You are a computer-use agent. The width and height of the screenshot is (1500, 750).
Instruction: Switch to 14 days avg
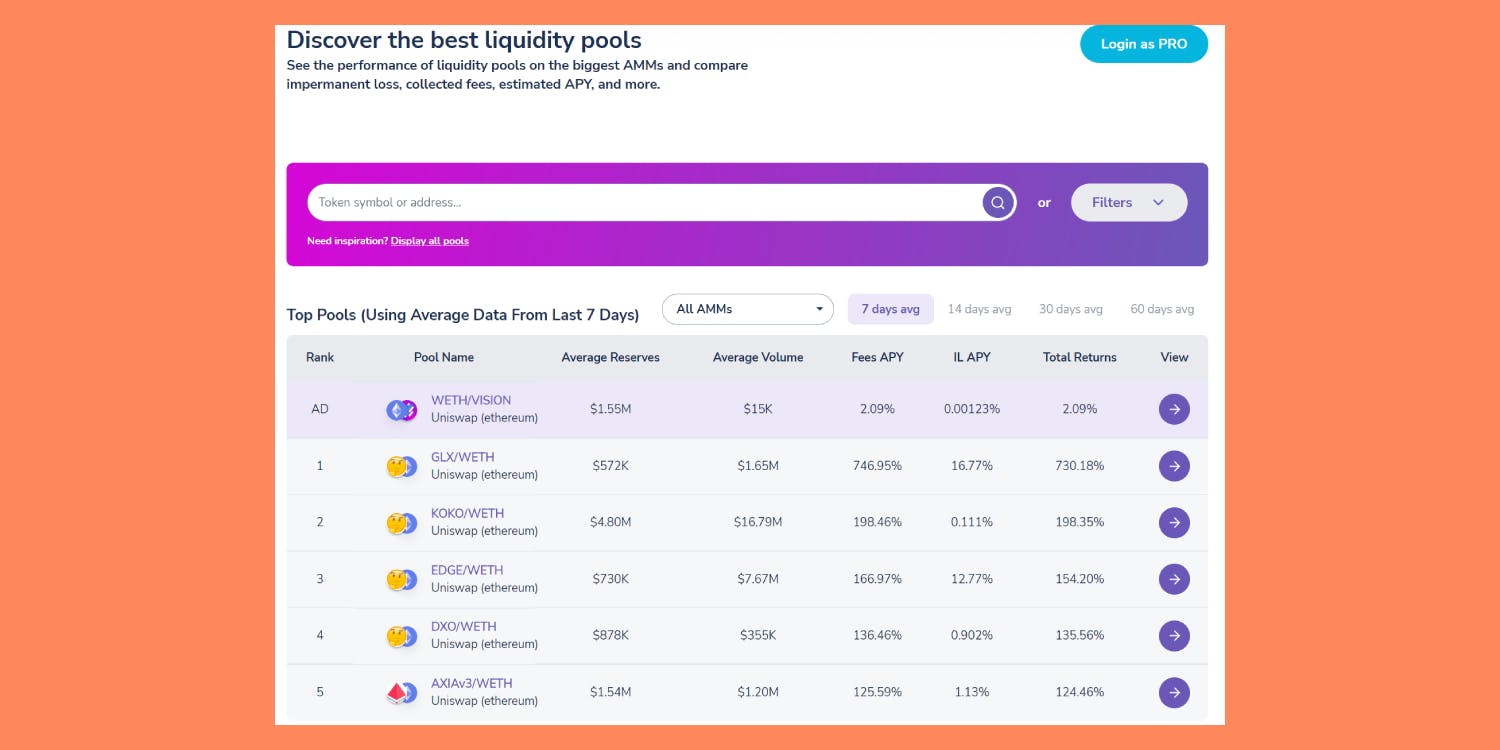pyautogui.click(x=979, y=309)
